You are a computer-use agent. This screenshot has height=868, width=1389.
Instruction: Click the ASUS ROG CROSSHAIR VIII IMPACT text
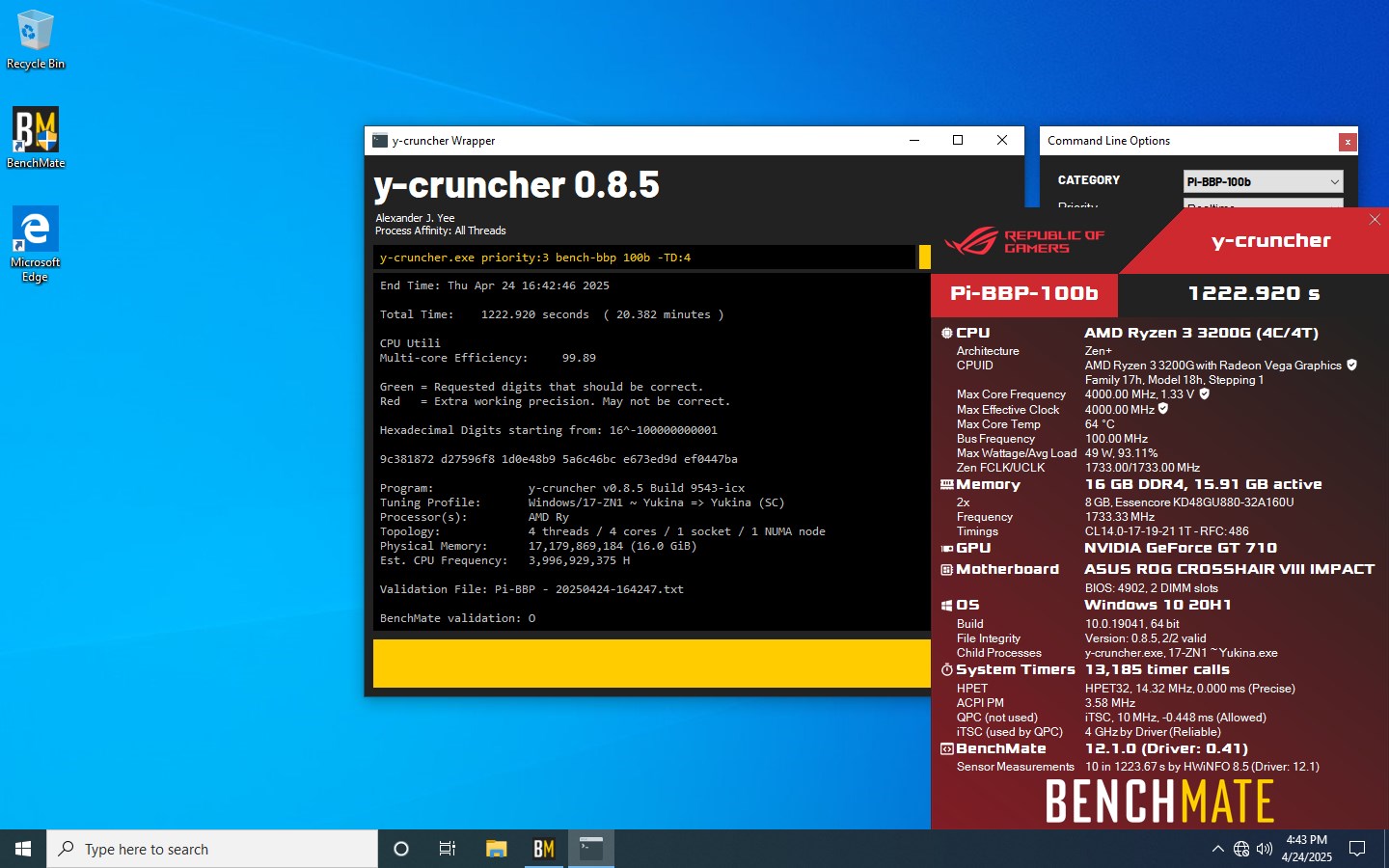[1229, 570]
